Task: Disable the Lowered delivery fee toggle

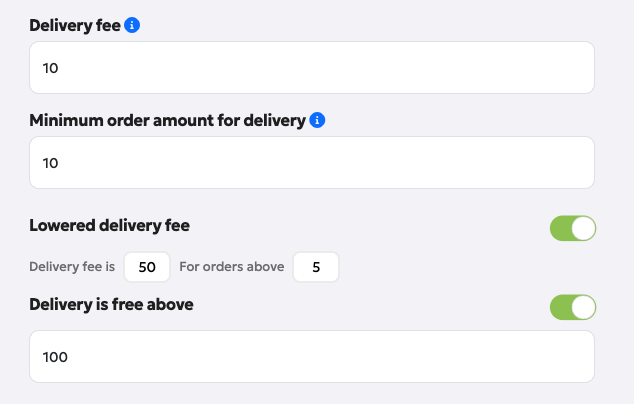Action: 572,228
